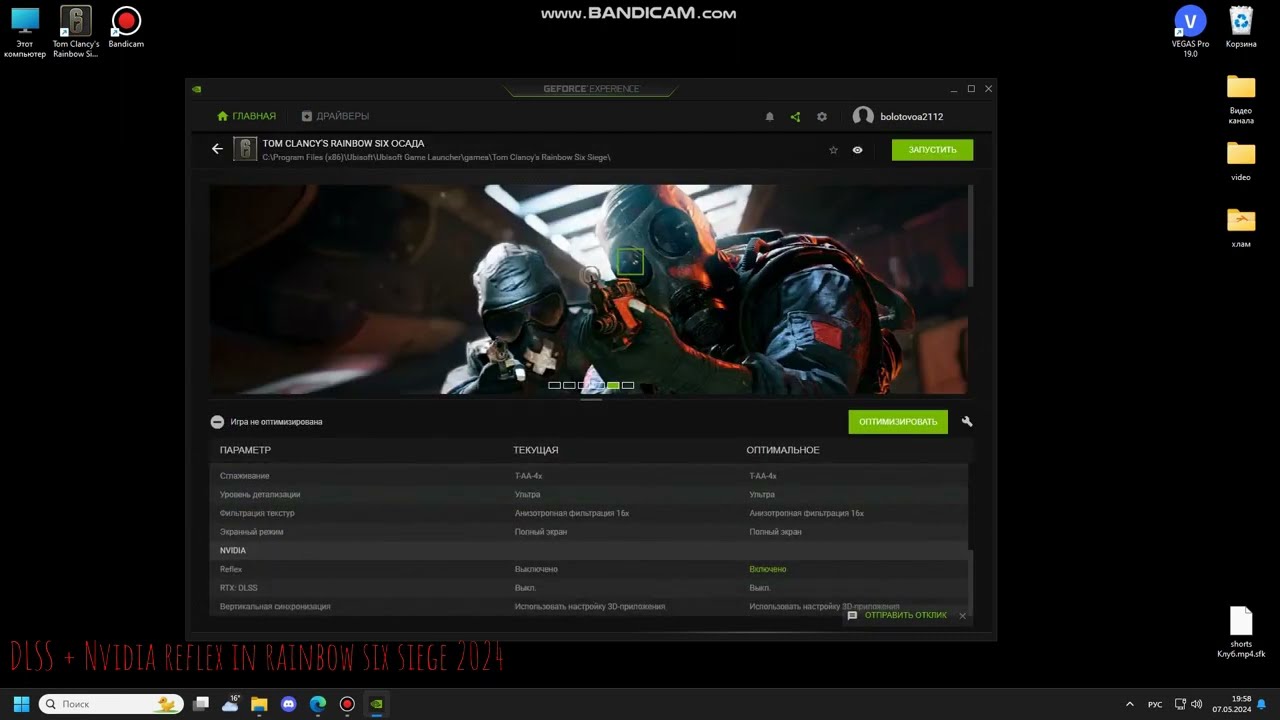This screenshot has width=1280, height=720.
Task: Click the NVIDIA section header
Action: click(x=589, y=550)
